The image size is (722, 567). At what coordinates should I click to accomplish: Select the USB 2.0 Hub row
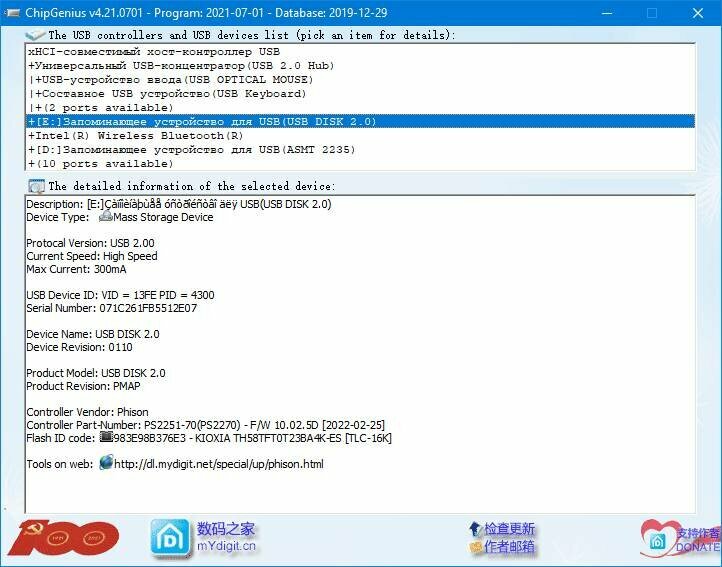(x=360, y=65)
